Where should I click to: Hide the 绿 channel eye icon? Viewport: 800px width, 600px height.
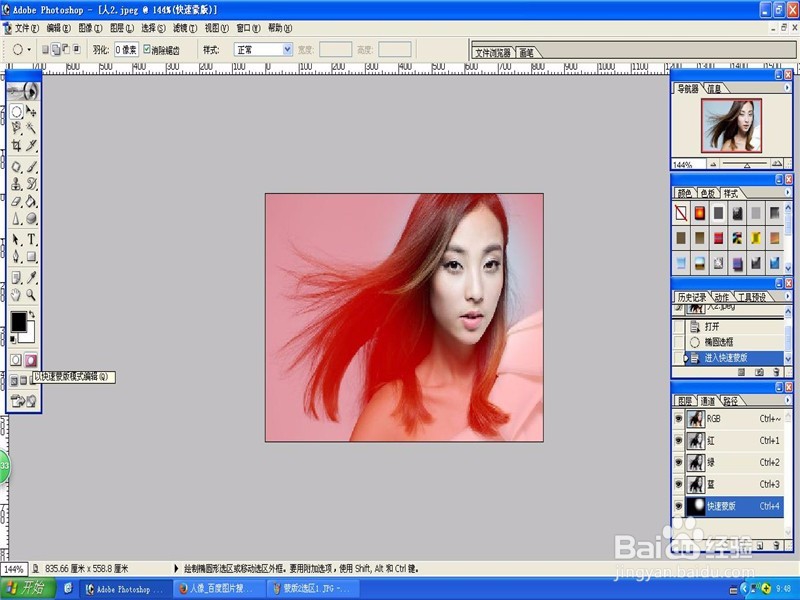click(679, 462)
